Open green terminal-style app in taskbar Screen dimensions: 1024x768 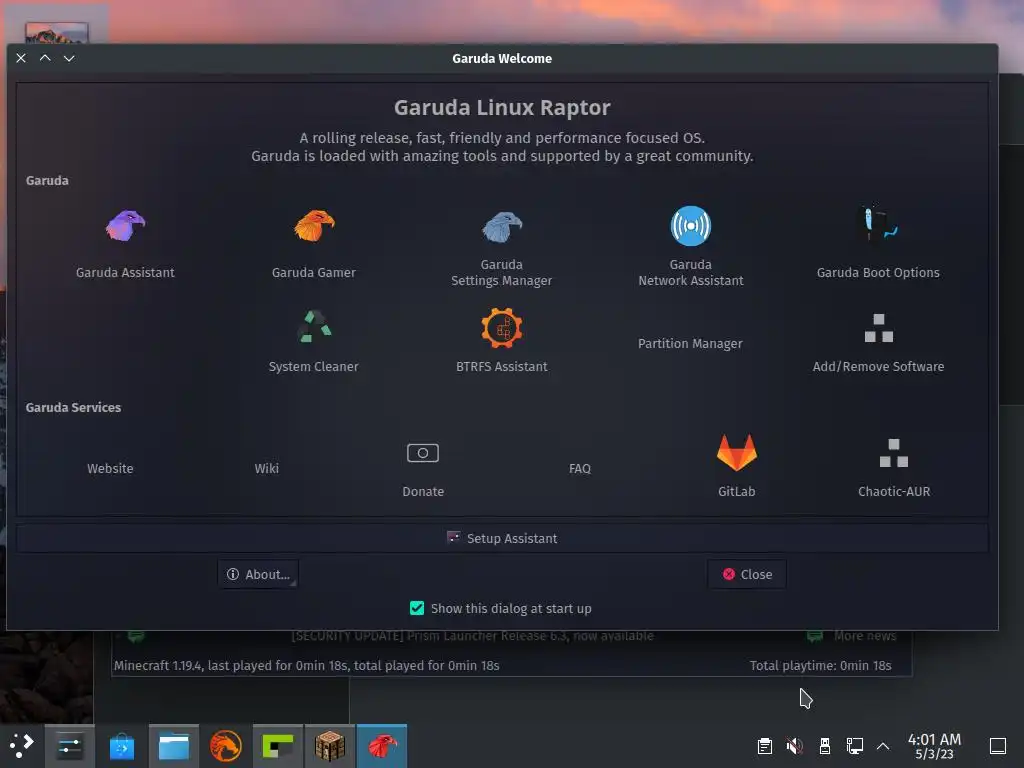pyautogui.click(x=278, y=746)
